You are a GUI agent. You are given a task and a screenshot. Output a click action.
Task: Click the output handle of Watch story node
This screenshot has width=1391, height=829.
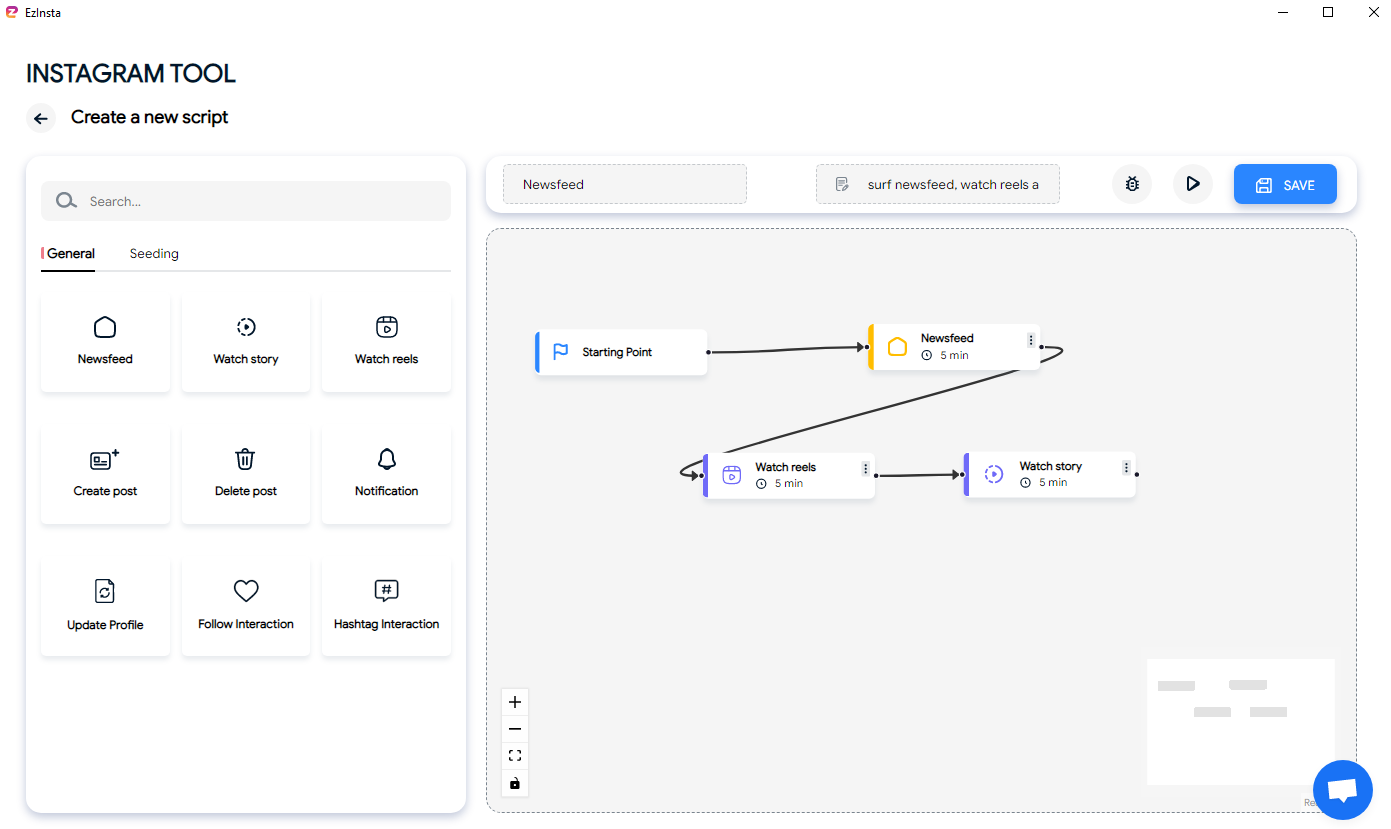pyautogui.click(x=1137, y=475)
